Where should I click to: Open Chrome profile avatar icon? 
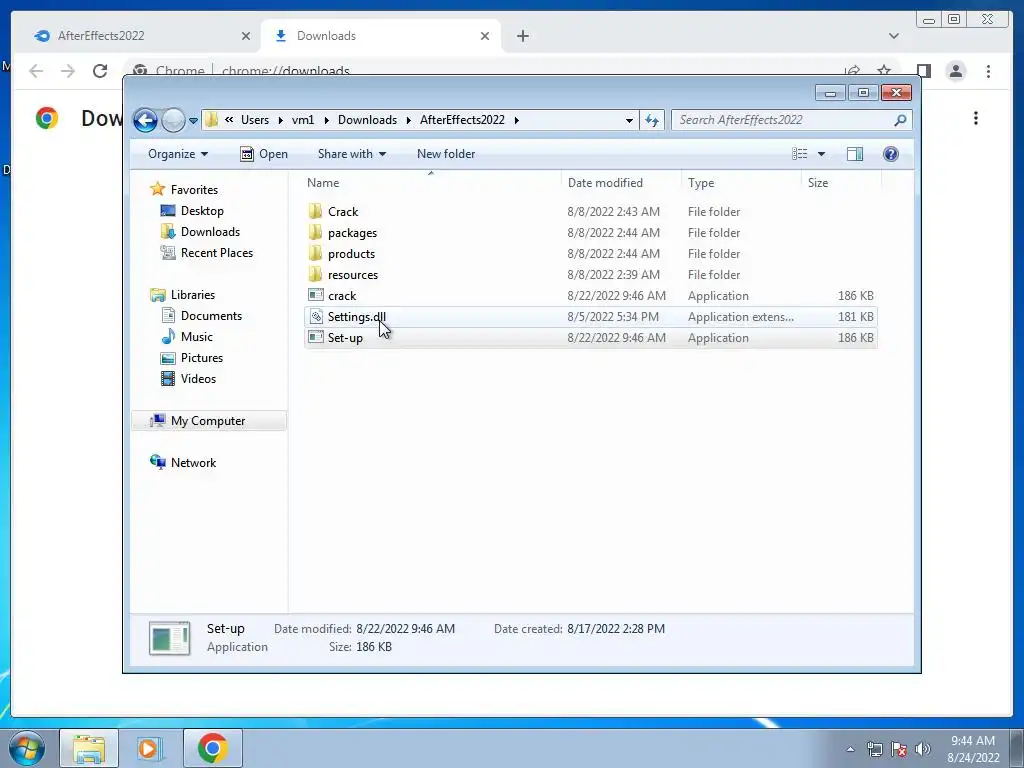pos(955,71)
